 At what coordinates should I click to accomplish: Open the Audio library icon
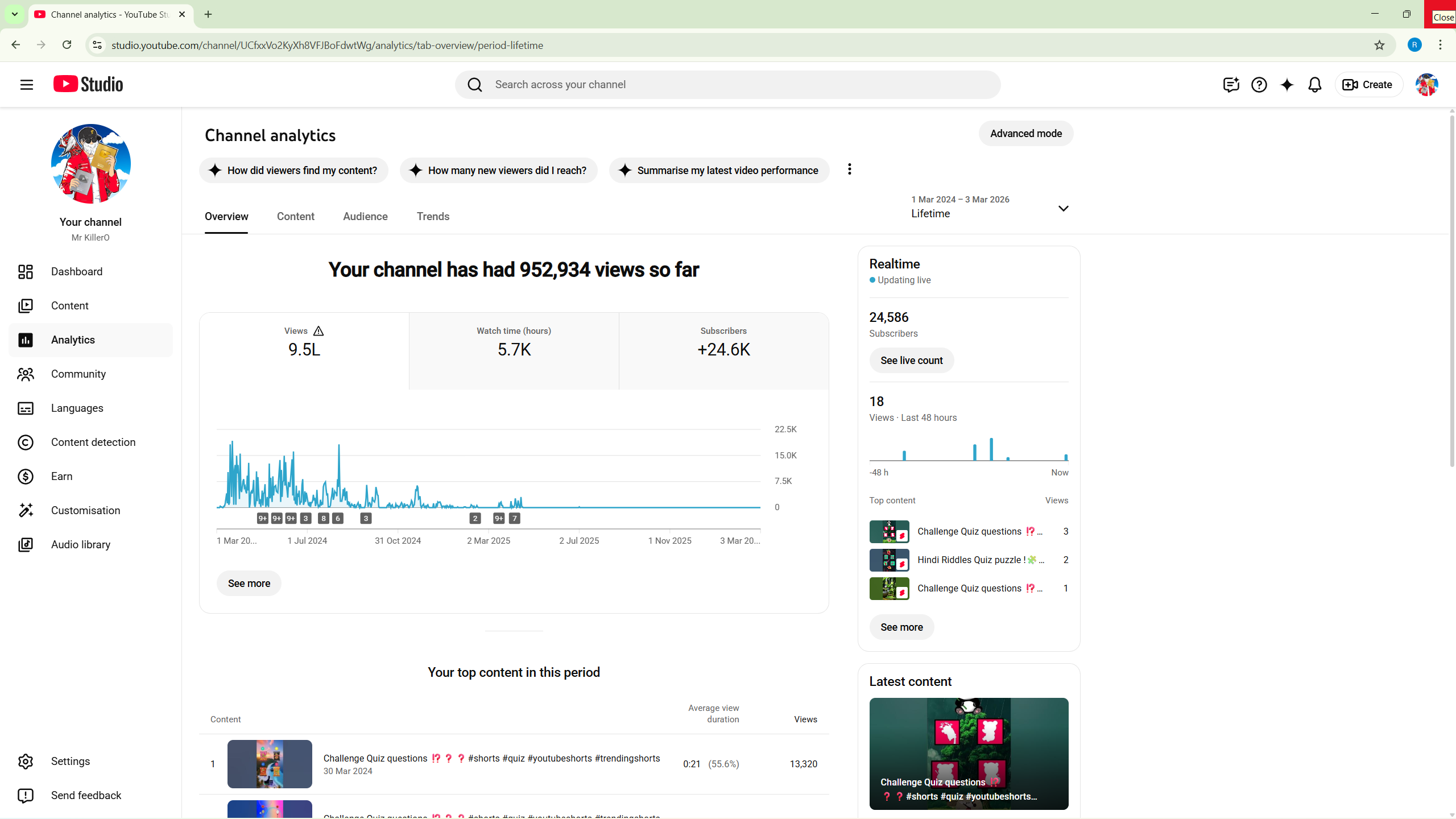(26, 545)
